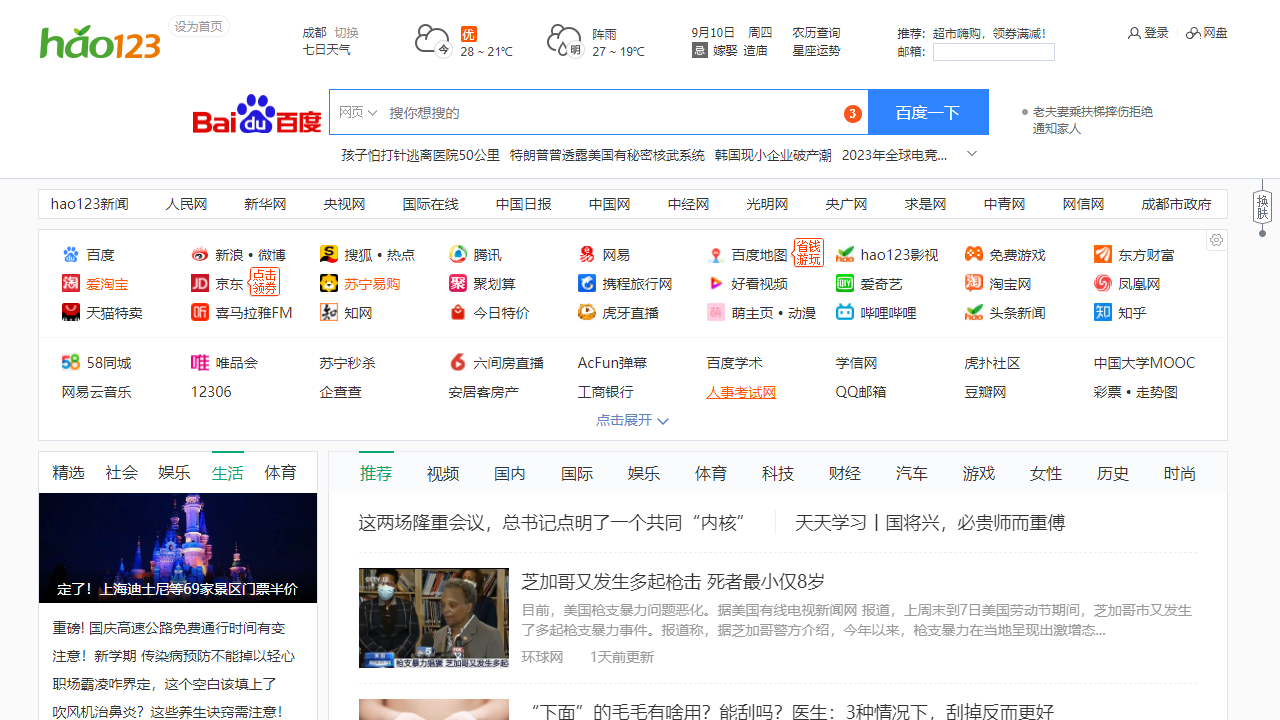Open the 网页 search category dropdown
This screenshot has height=720, width=1280.
pos(358,112)
